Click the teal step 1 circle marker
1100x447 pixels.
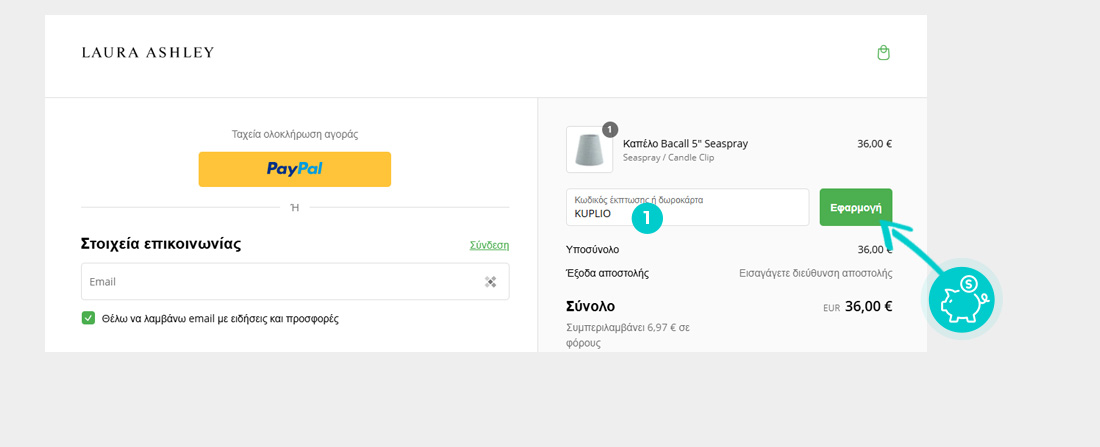pos(647,218)
